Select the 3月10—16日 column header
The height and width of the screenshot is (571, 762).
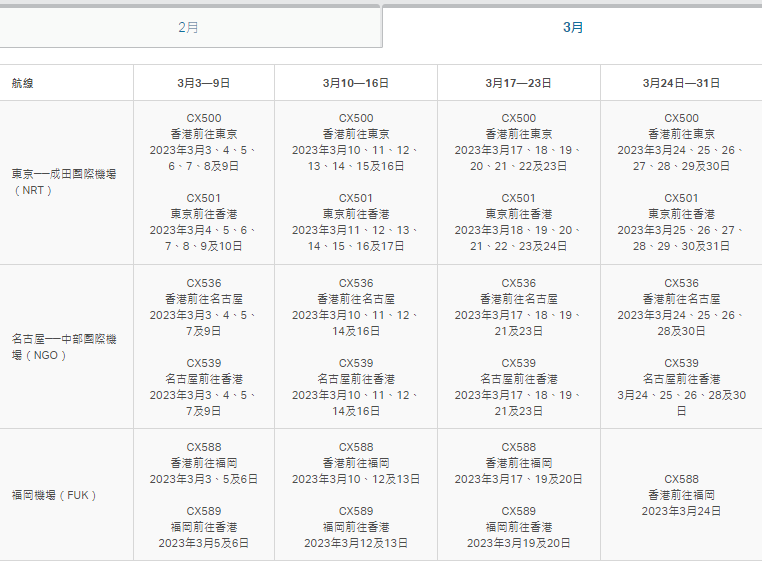tap(356, 83)
